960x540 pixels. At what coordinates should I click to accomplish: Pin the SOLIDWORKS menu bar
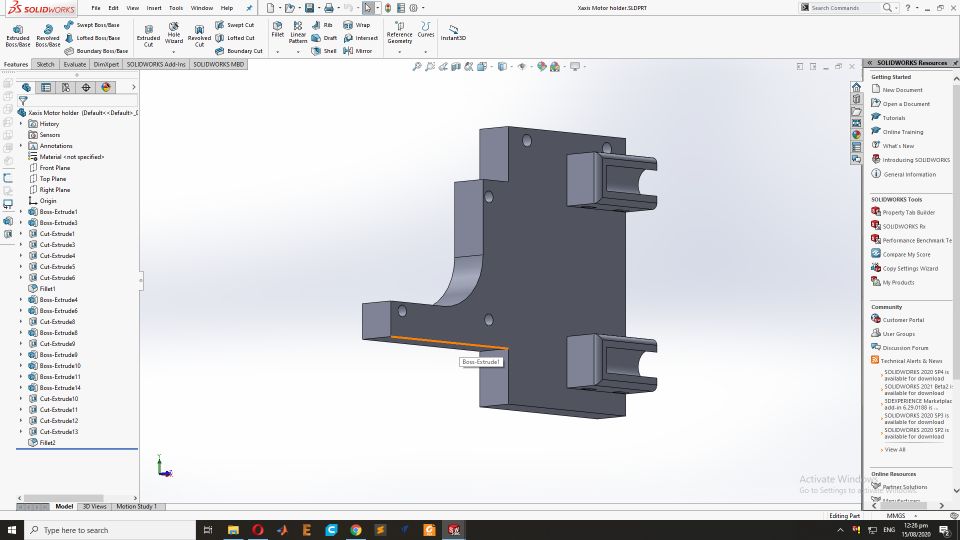click(249, 8)
